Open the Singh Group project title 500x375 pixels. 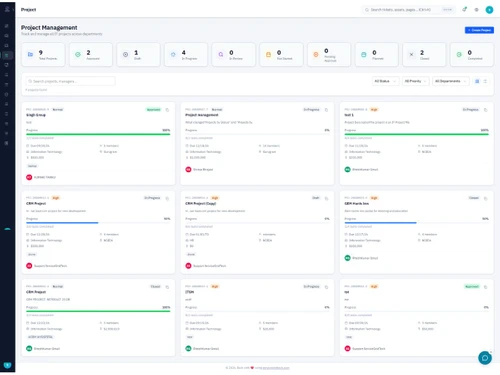[x=36, y=115]
